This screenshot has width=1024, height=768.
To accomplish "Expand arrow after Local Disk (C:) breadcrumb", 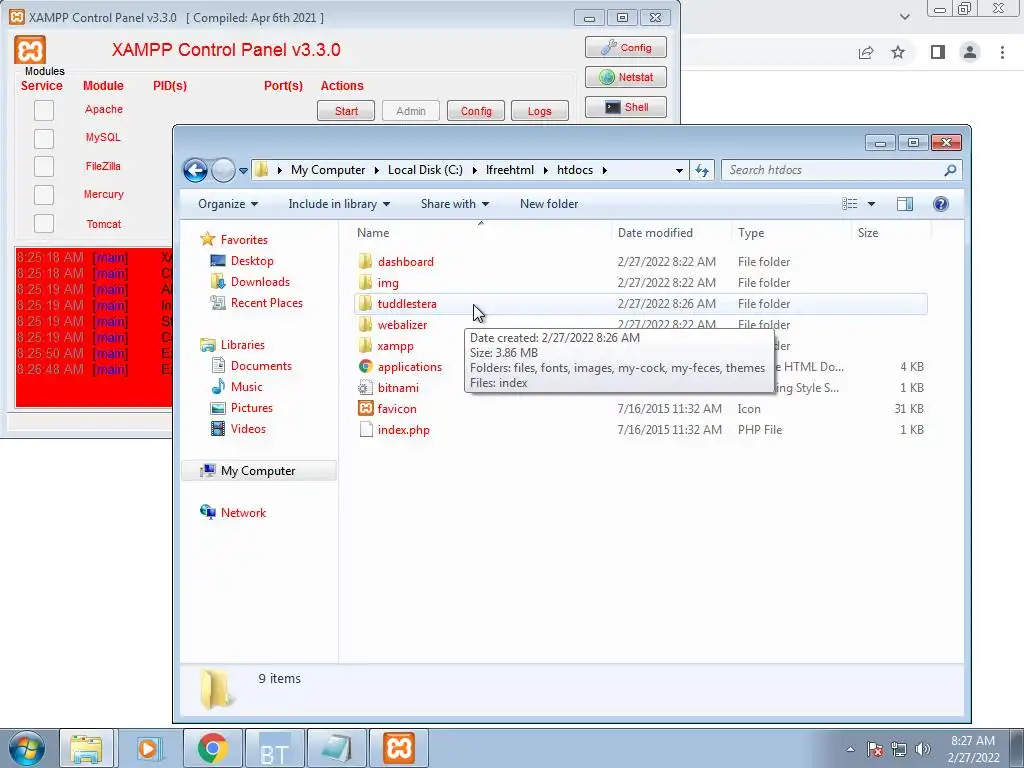I will click(x=475, y=170).
